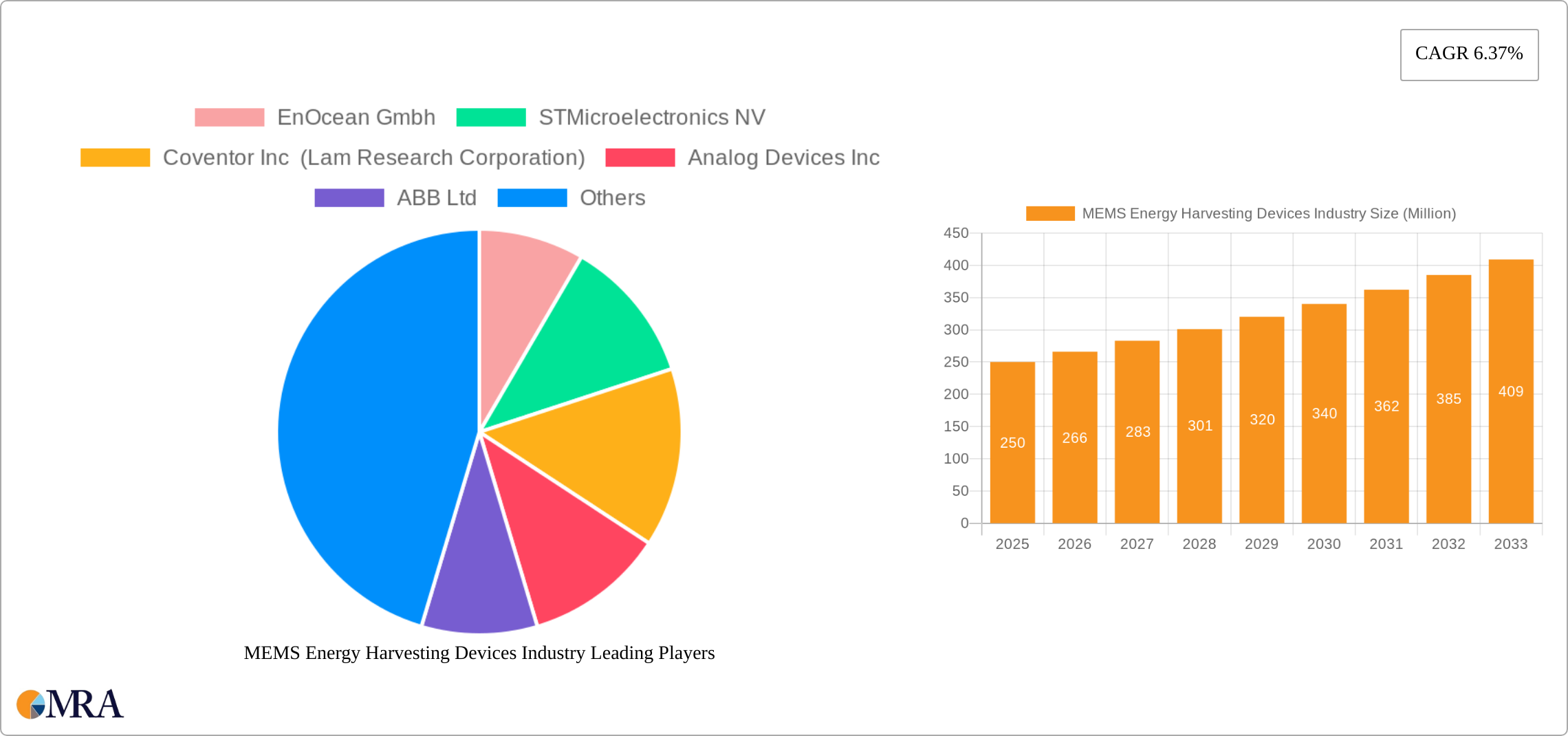The width and height of the screenshot is (1568, 736).
Task: Click the orange industry size legend marker
Action: tap(1050, 214)
